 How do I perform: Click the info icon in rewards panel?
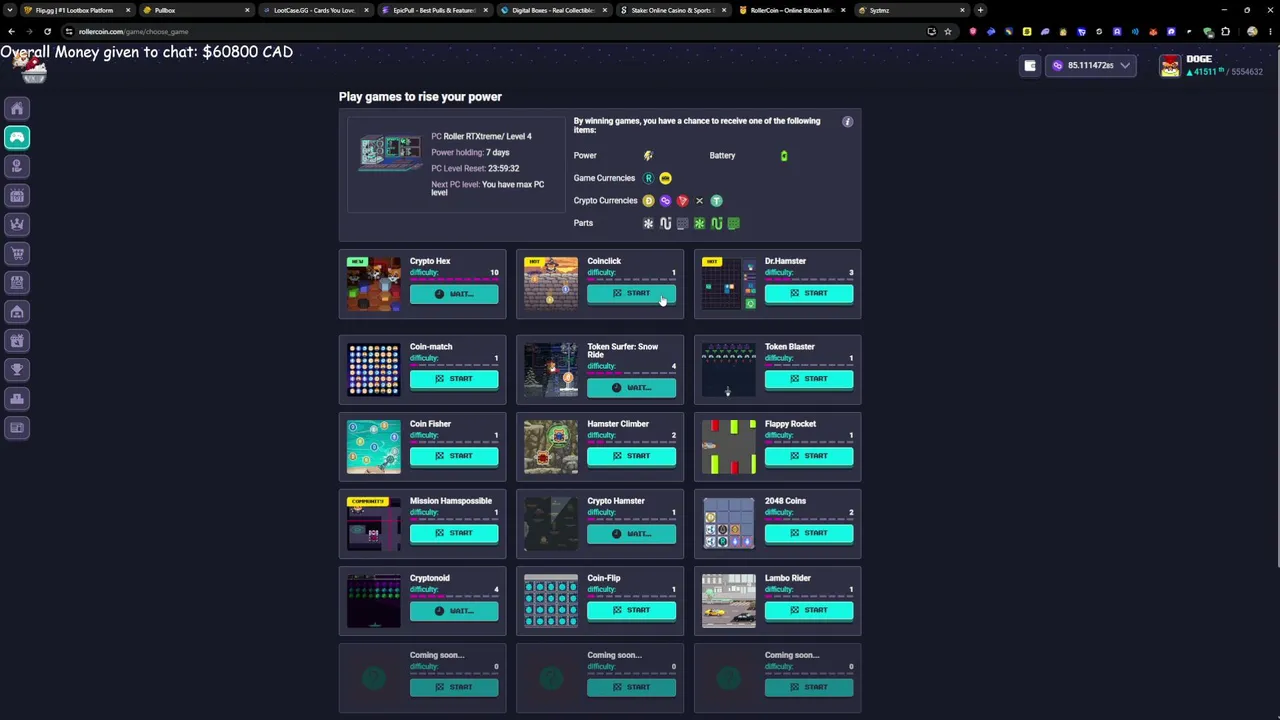(847, 122)
